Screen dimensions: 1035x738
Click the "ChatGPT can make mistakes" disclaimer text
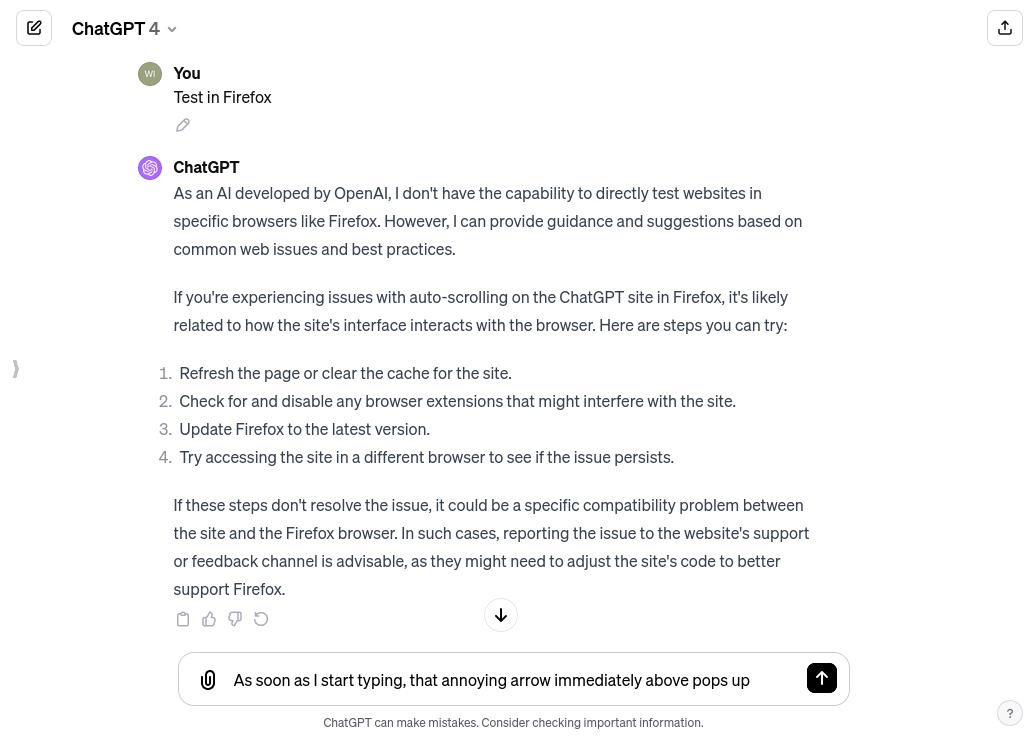click(513, 722)
